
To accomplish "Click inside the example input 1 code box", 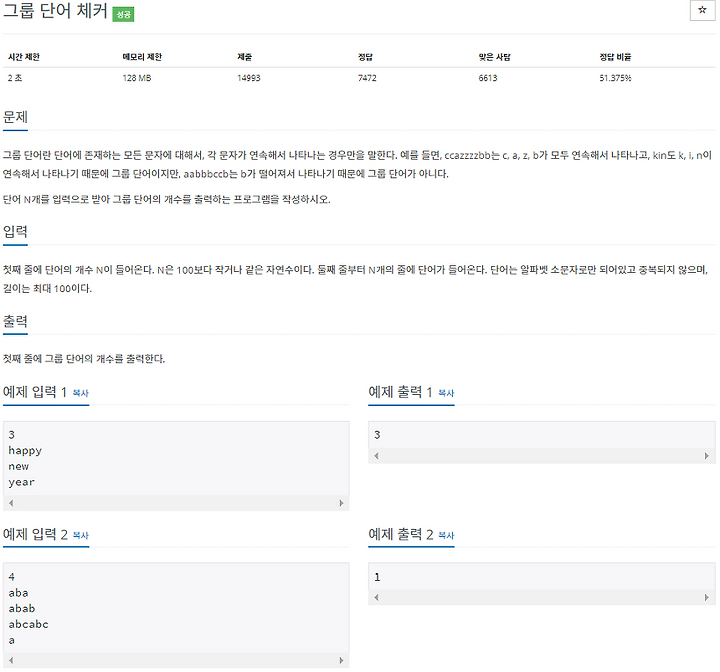I will (x=176, y=458).
